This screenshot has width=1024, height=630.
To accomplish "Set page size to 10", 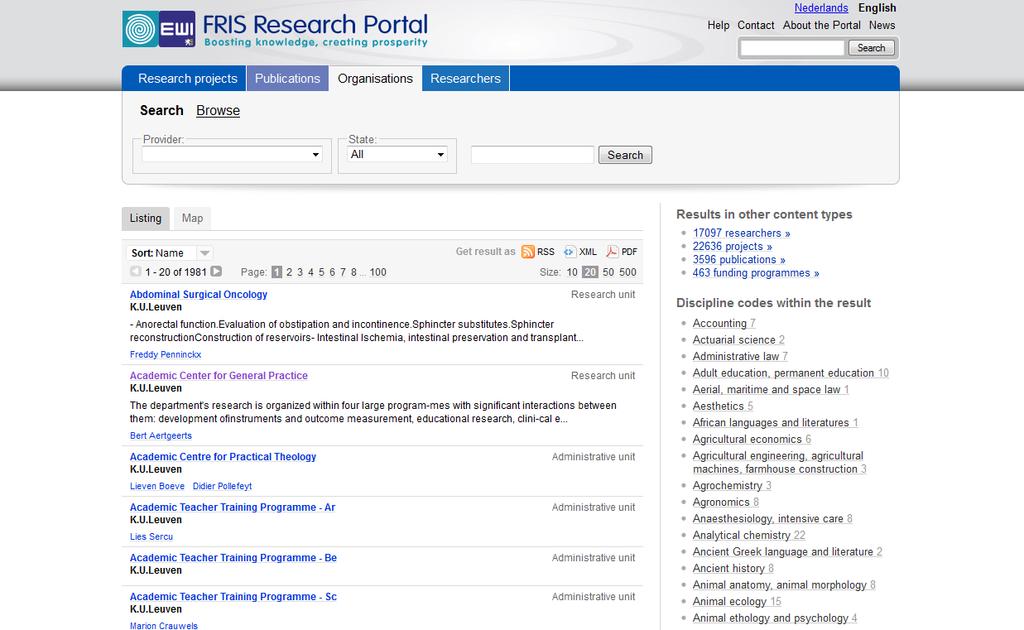I will pos(572,272).
